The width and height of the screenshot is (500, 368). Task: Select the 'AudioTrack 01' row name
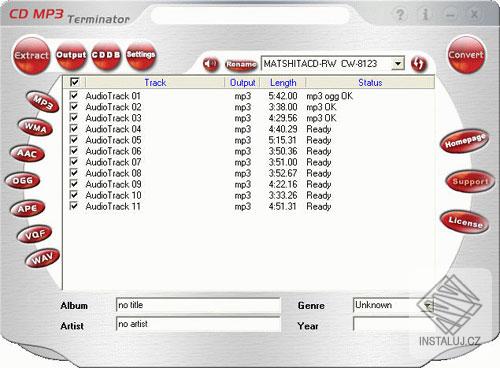click(113, 96)
